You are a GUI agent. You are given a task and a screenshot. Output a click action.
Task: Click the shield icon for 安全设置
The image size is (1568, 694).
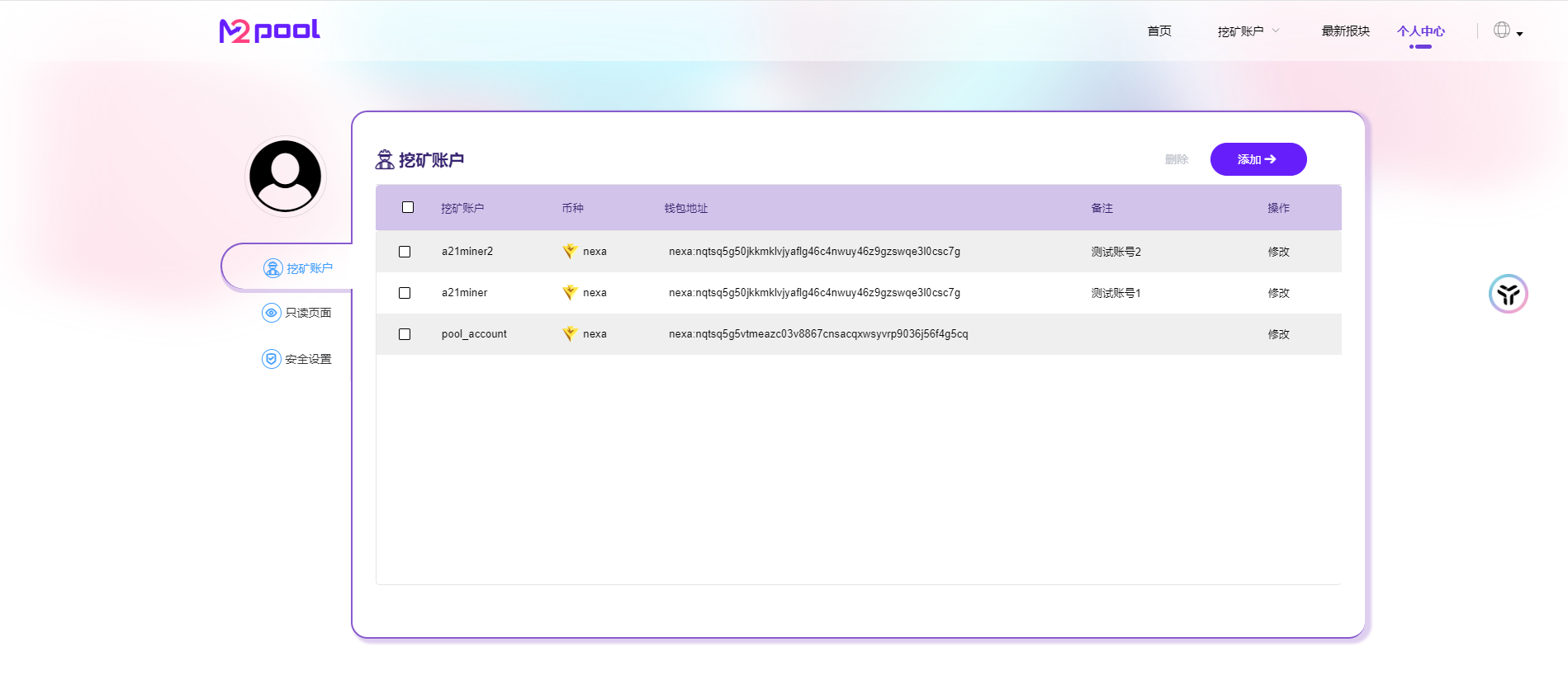coord(271,359)
